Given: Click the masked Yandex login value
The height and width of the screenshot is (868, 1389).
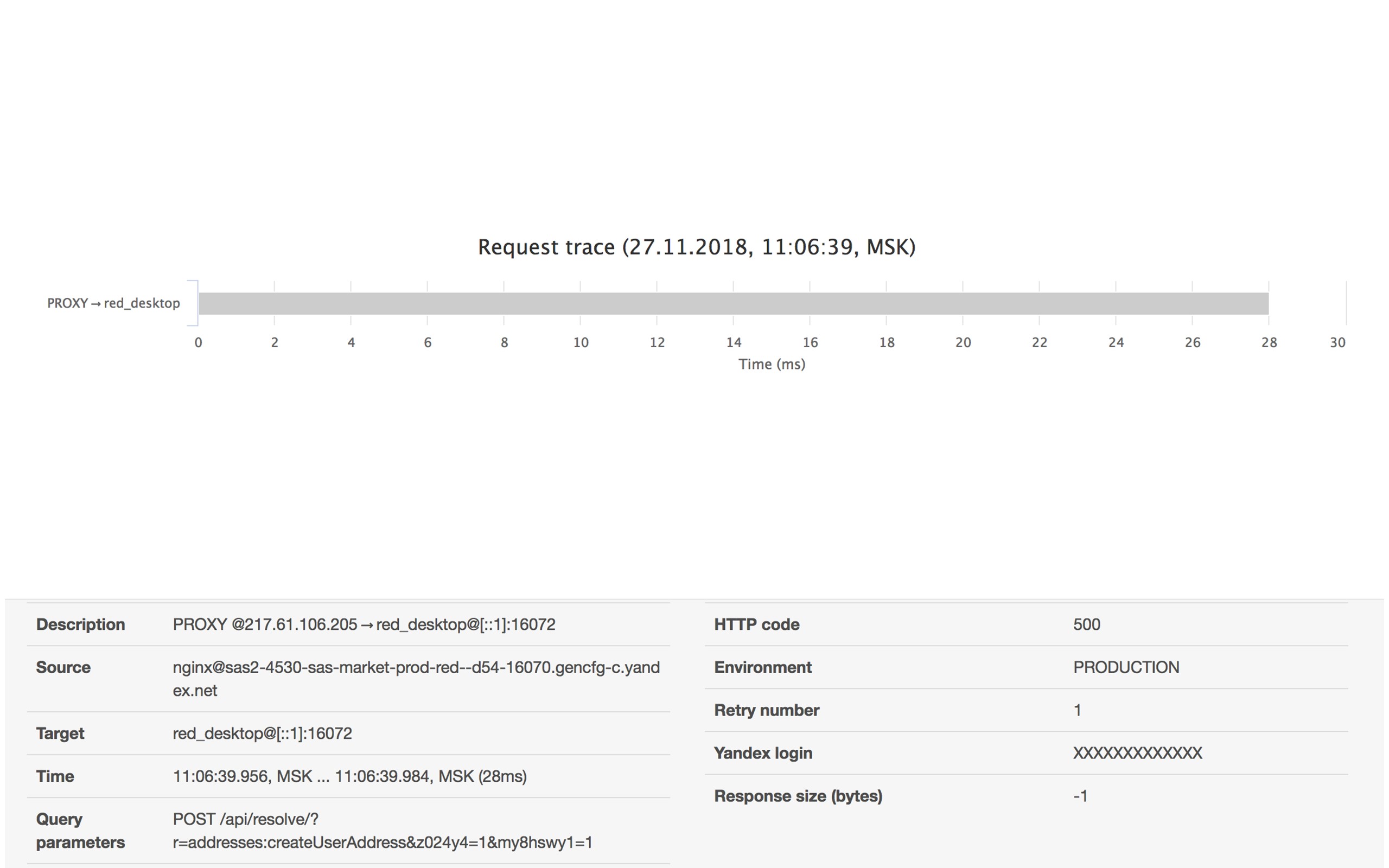Looking at the screenshot, I should (x=1137, y=753).
